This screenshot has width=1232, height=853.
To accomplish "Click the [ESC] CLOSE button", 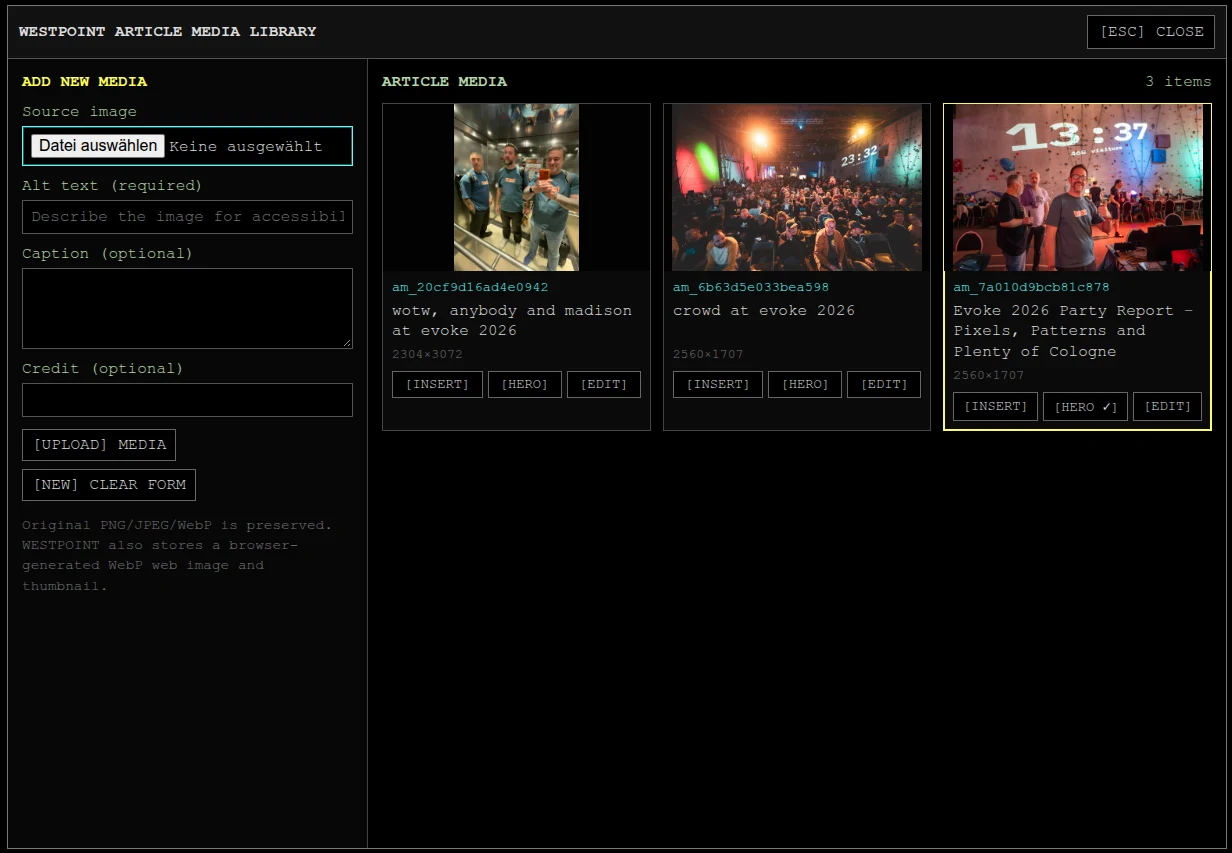I will 1151,32.
